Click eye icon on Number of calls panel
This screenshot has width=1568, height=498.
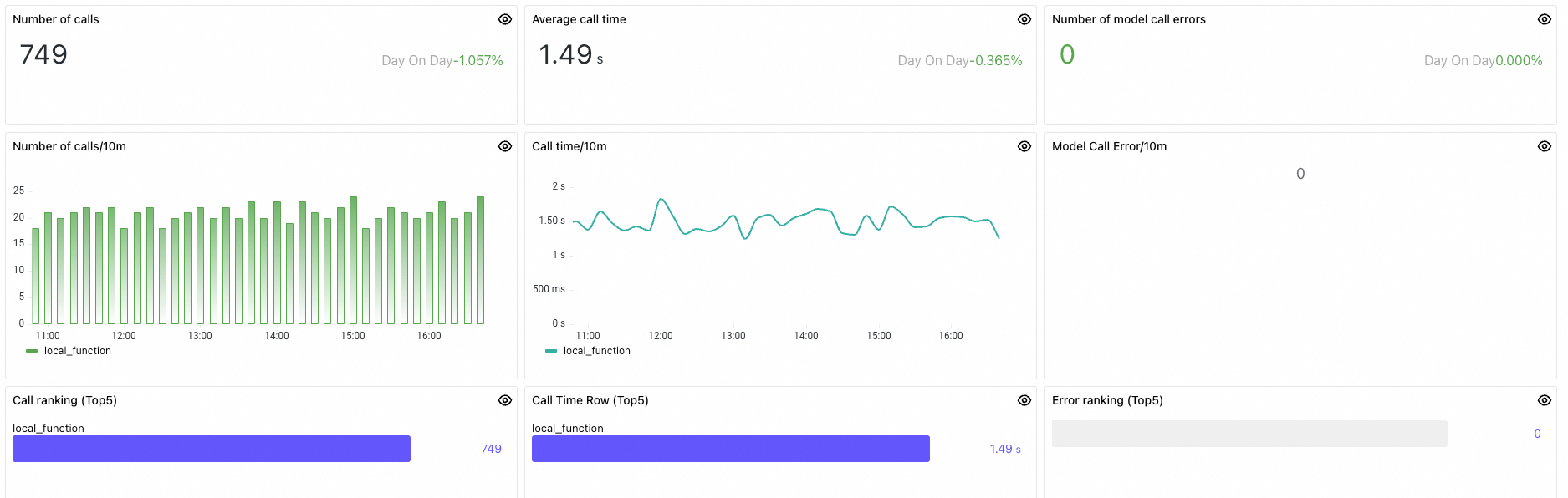click(505, 19)
